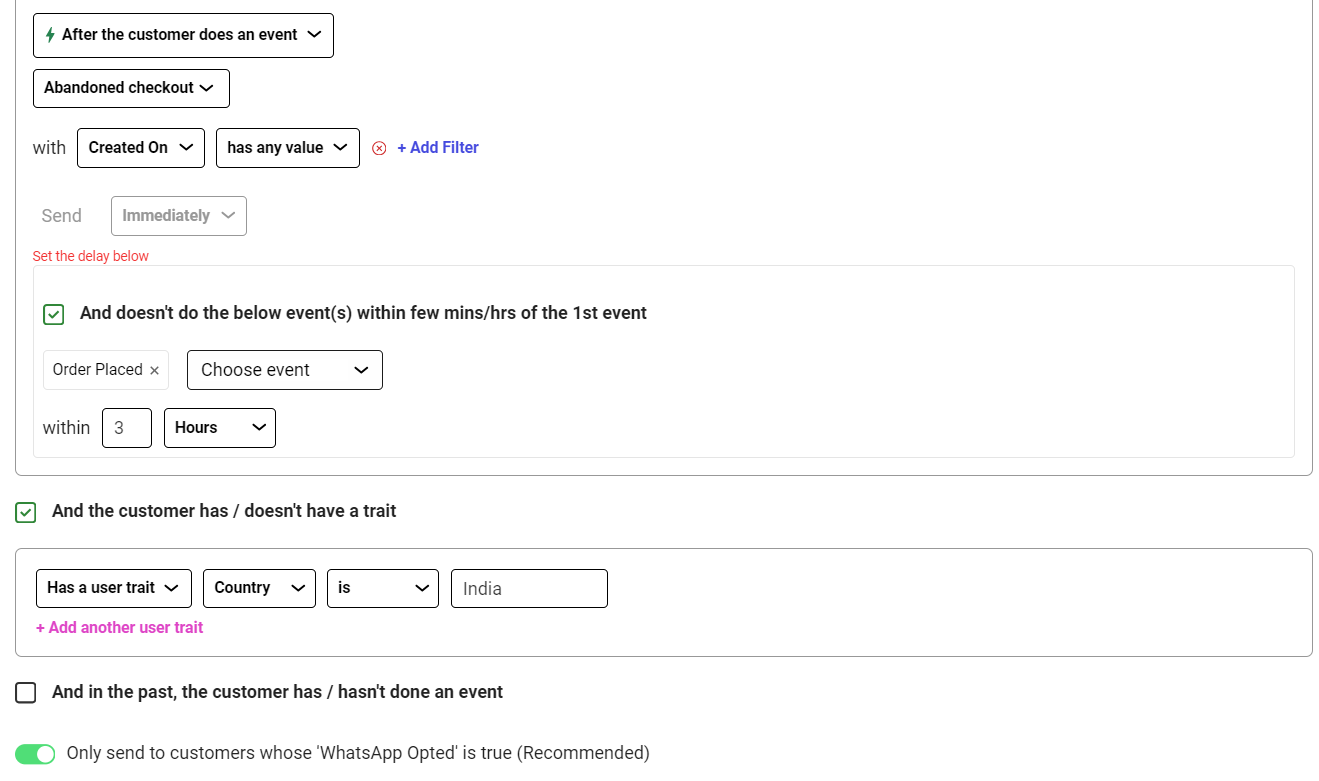Change the 'Abandoned checkout' event selection
The width and height of the screenshot is (1319, 781).
131,88
